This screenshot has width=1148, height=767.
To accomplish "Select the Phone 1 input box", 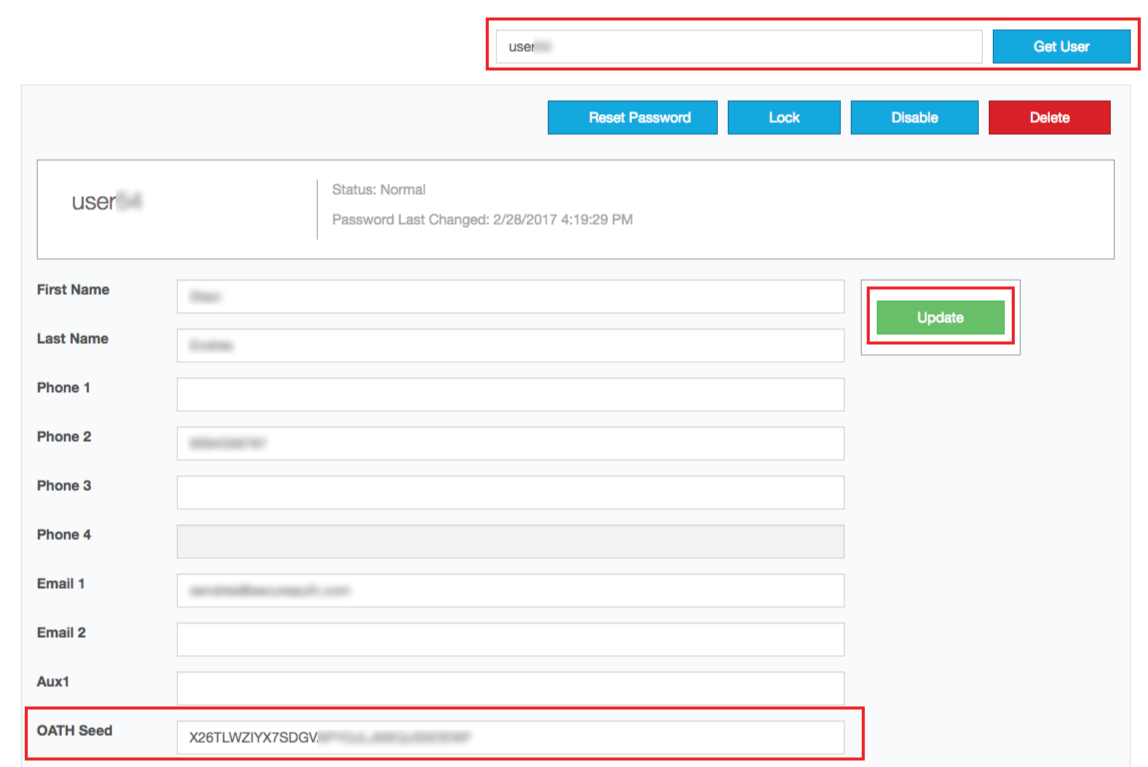I will coord(510,394).
